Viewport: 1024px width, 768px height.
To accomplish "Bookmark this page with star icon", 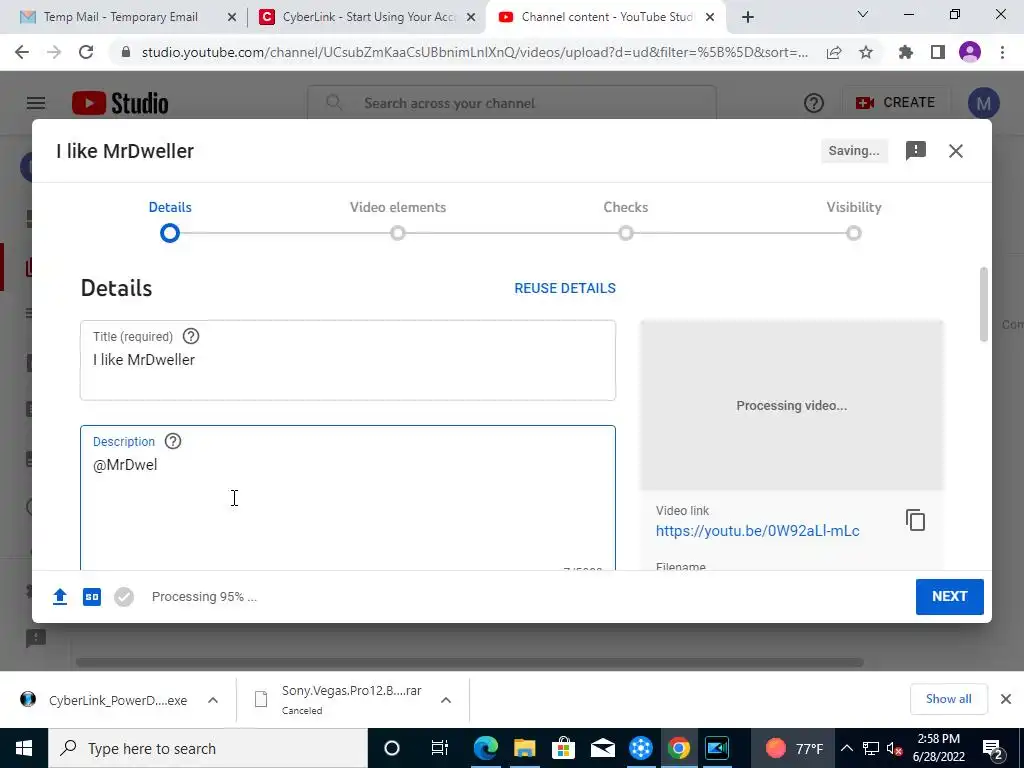I will pyautogui.click(x=866, y=53).
